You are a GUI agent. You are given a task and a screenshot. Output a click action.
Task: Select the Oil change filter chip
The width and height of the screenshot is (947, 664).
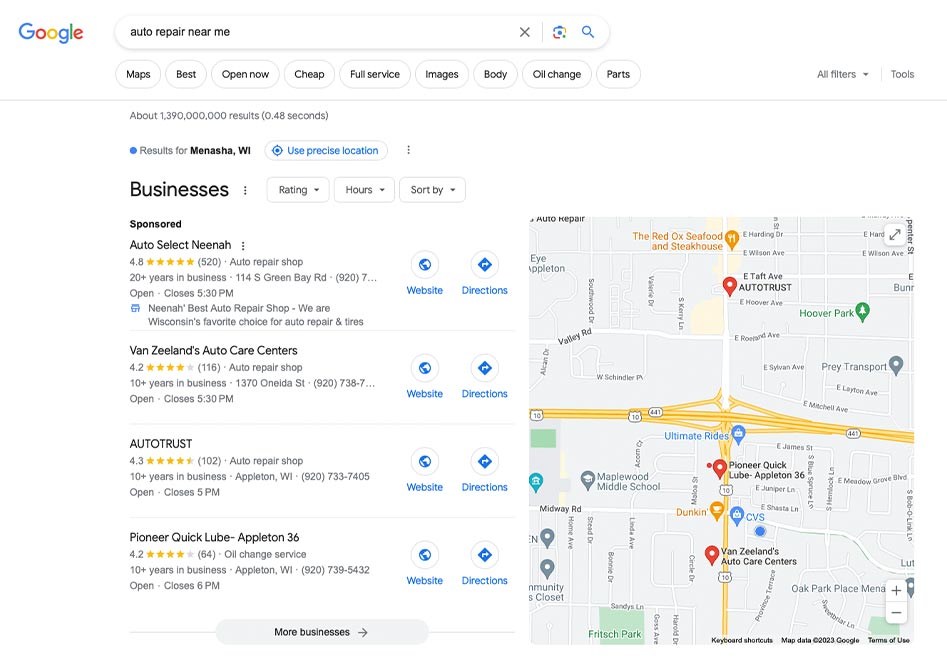(557, 74)
